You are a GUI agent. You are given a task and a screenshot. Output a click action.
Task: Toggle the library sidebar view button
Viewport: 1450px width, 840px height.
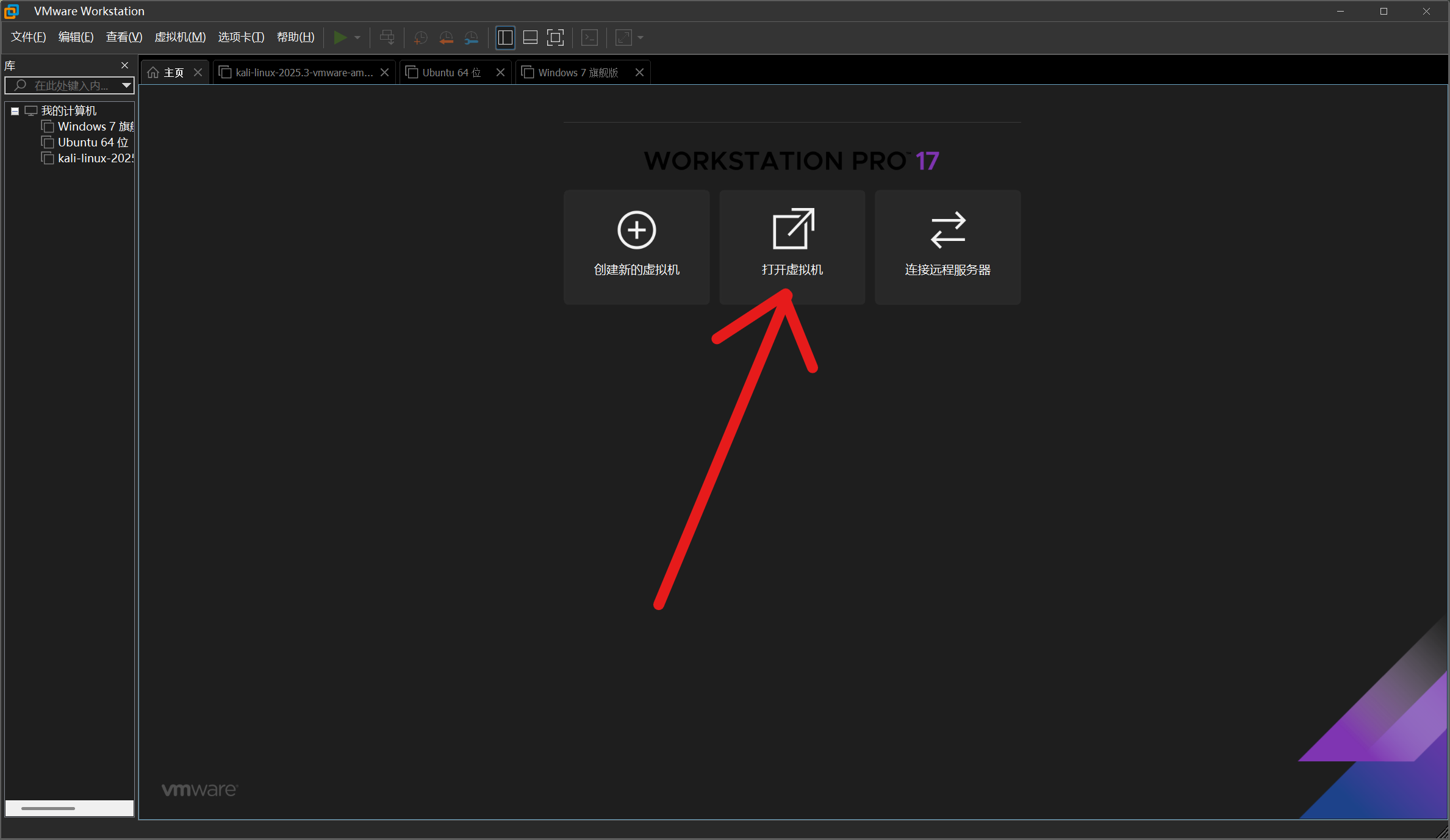505,38
